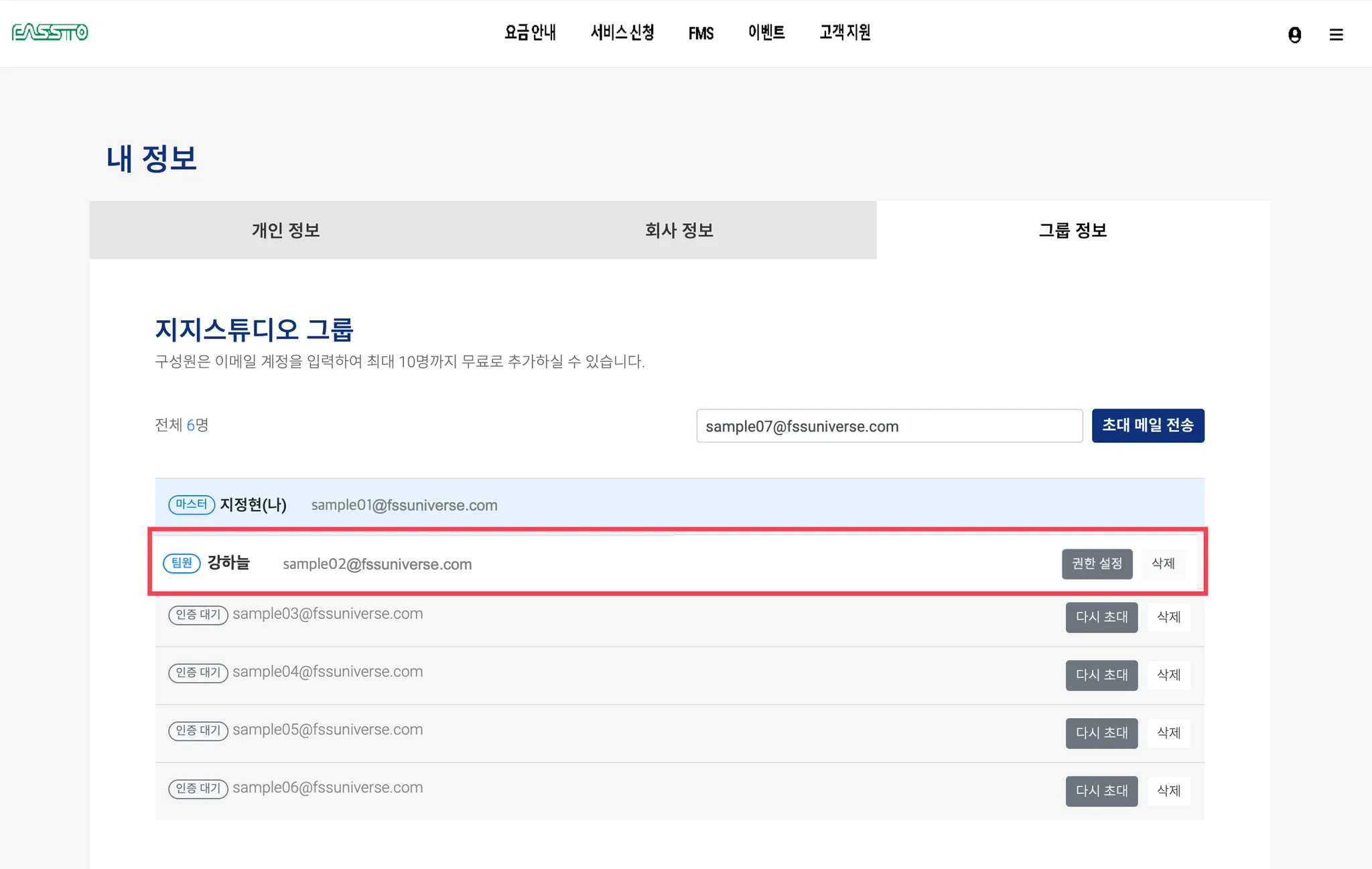Open 권한 설정 for 강하늘
This screenshot has height=869, width=1372.
(x=1097, y=563)
